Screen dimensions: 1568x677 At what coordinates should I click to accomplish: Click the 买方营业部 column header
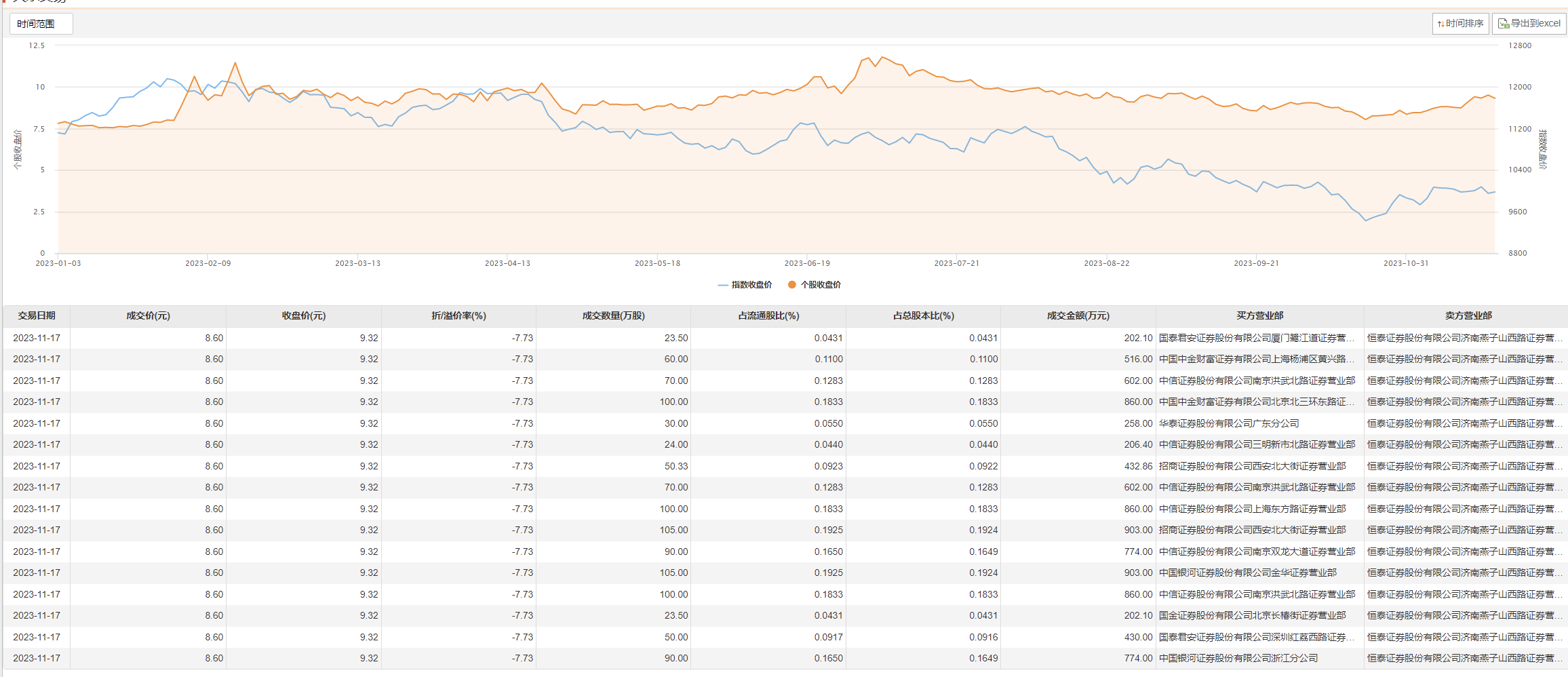click(1259, 316)
